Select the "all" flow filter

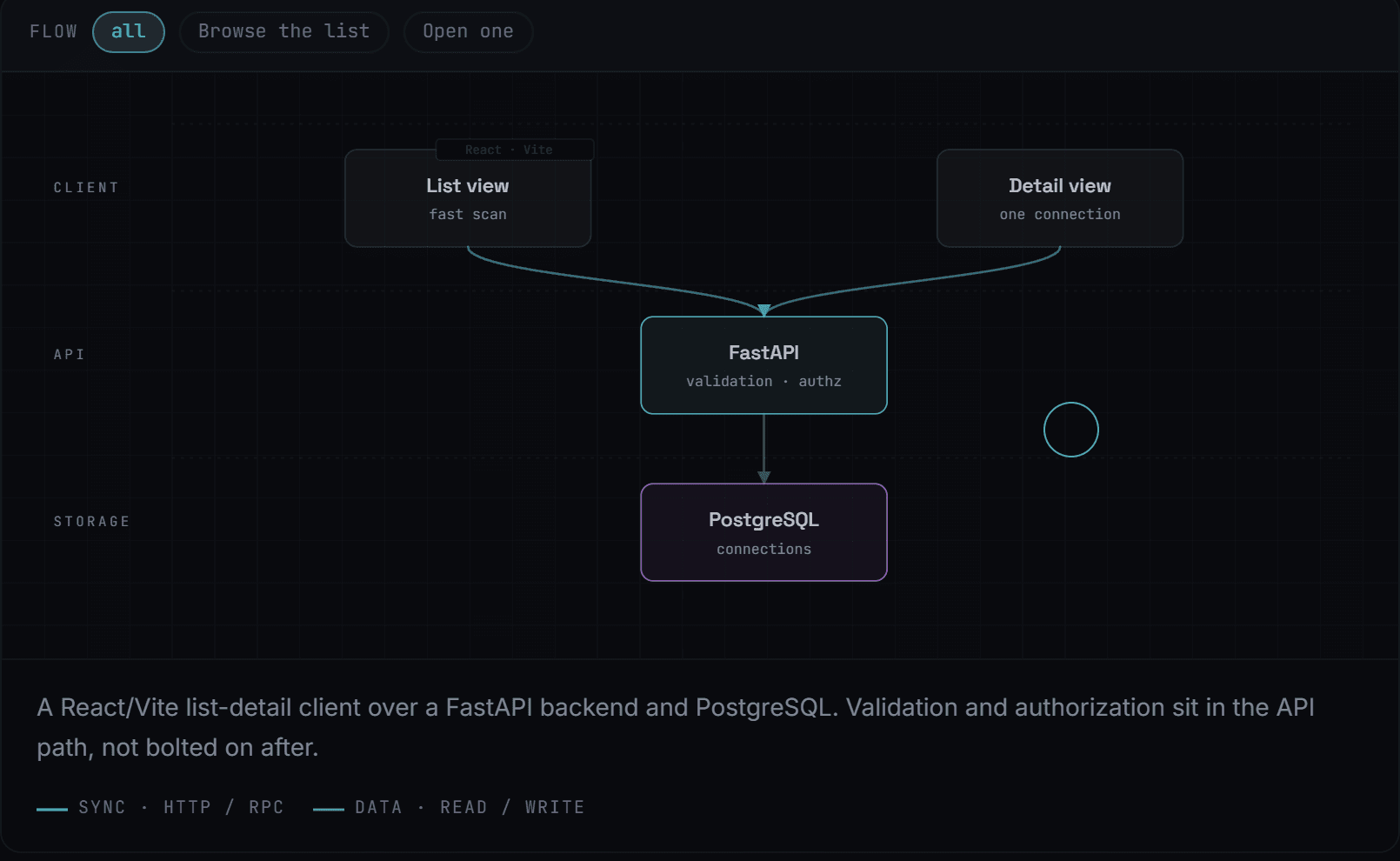(129, 32)
